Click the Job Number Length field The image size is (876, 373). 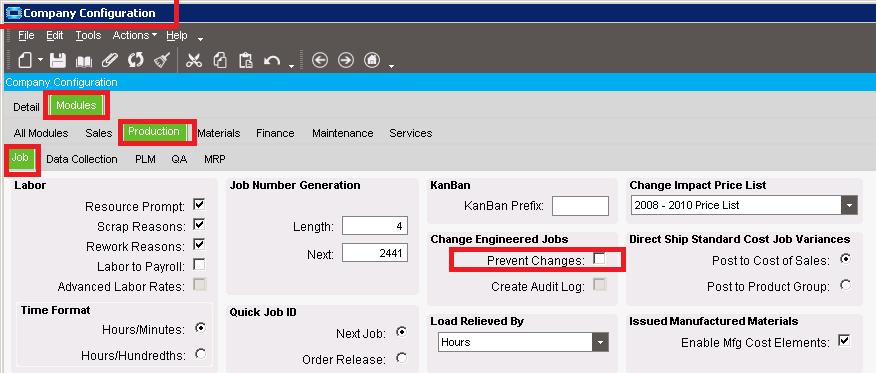(x=375, y=226)
